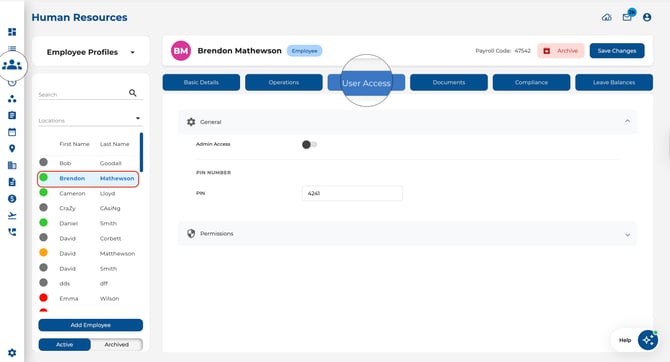The height and width of the screenshot is (362, 670).
Task: Select the User Access tab
Action: (x=366, y=82)
